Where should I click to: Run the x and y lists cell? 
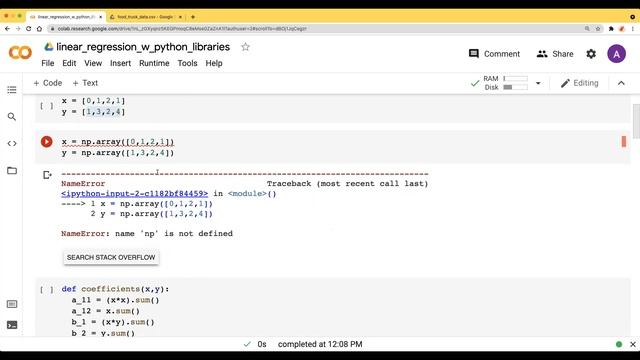[47, 106]
